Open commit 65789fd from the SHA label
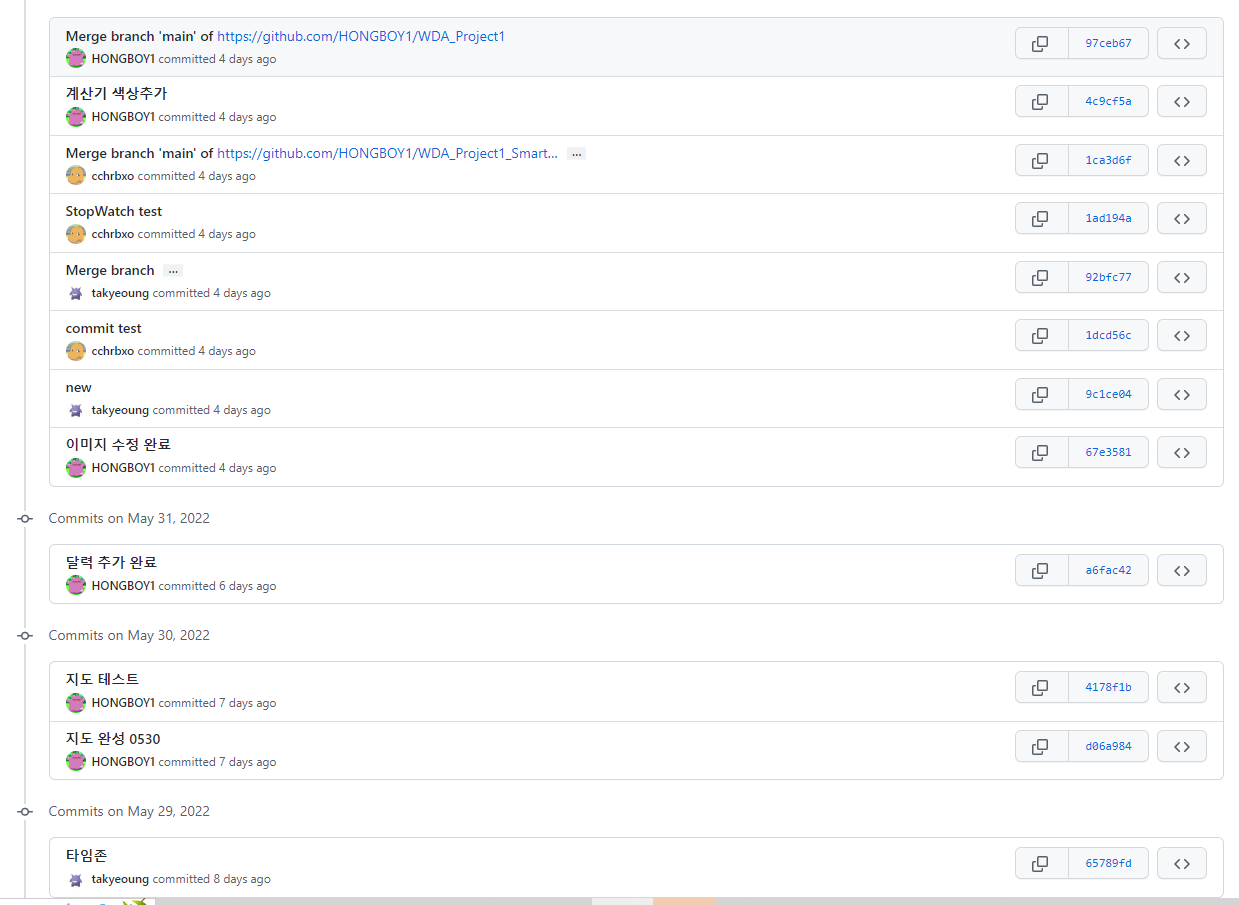Viewport: 1239px width, 905px height. (x=1108, y=863)
